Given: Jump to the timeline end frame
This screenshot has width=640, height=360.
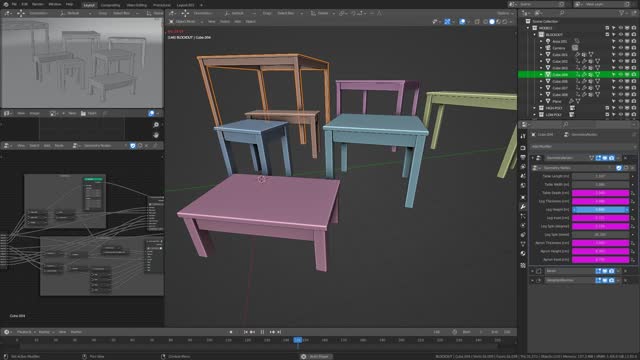Looking at the screenshot, I should tap(279, 332).
